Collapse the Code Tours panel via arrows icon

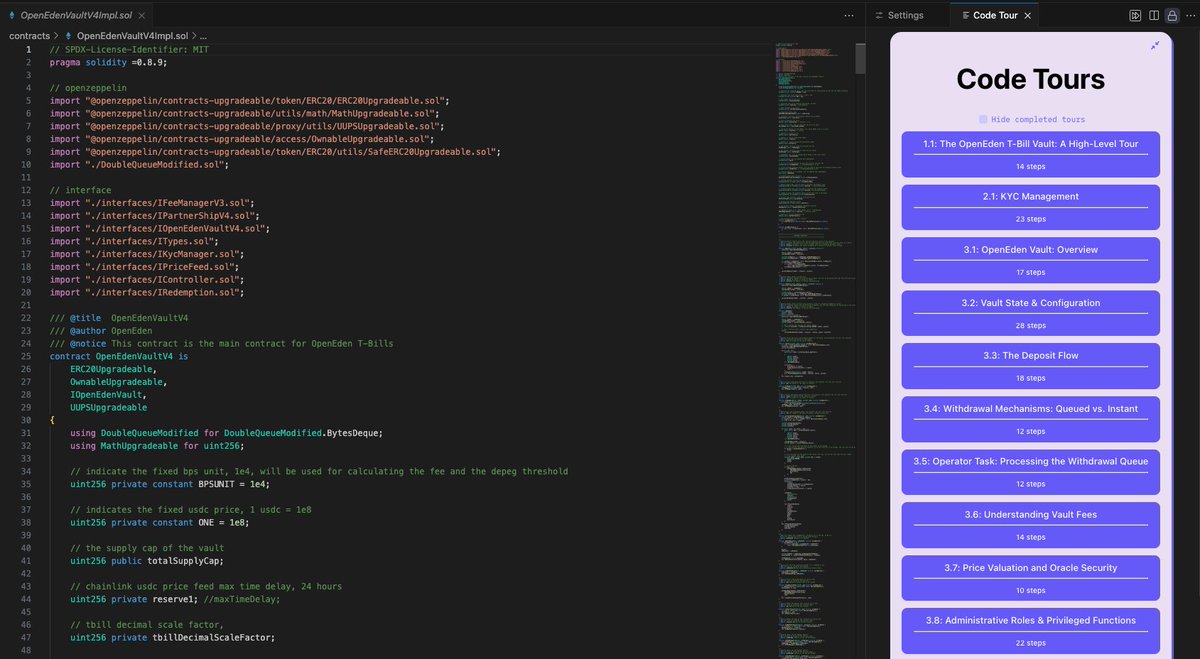point(1155,45)
